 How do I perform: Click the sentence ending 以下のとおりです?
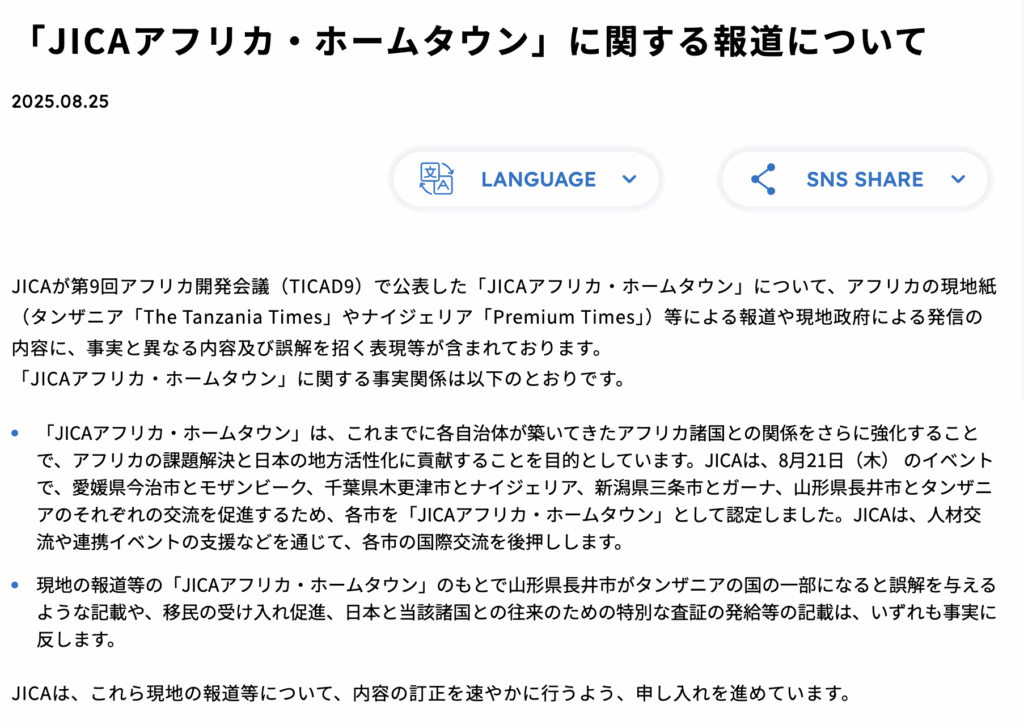pos(320,379)
